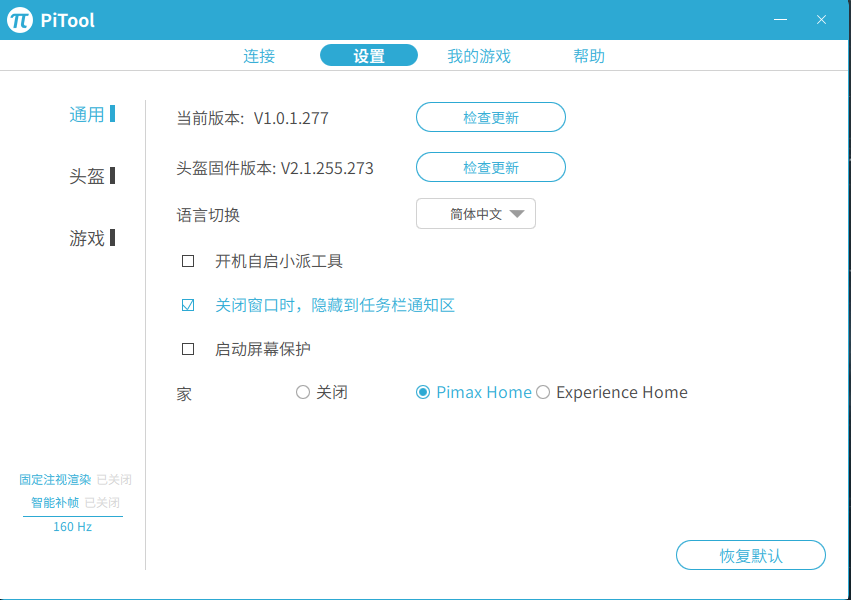Select the 设置 tab

pyautogui.click(x=369, y=55)
